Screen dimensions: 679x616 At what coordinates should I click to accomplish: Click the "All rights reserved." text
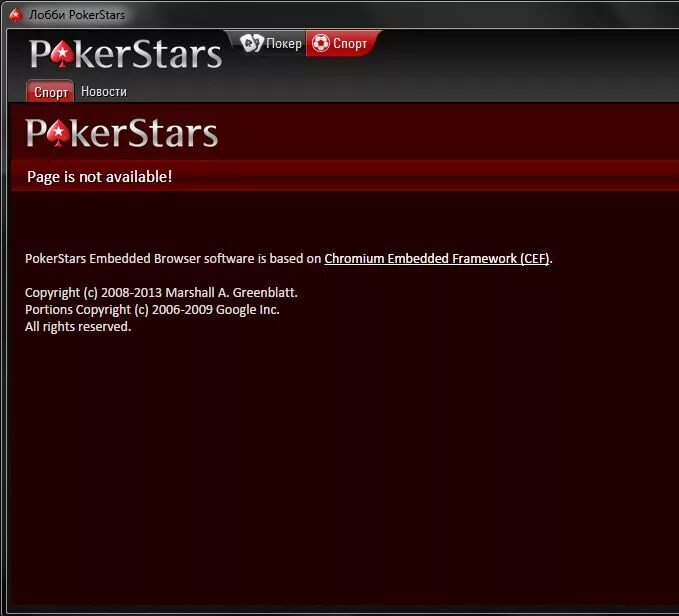point(78,326)
